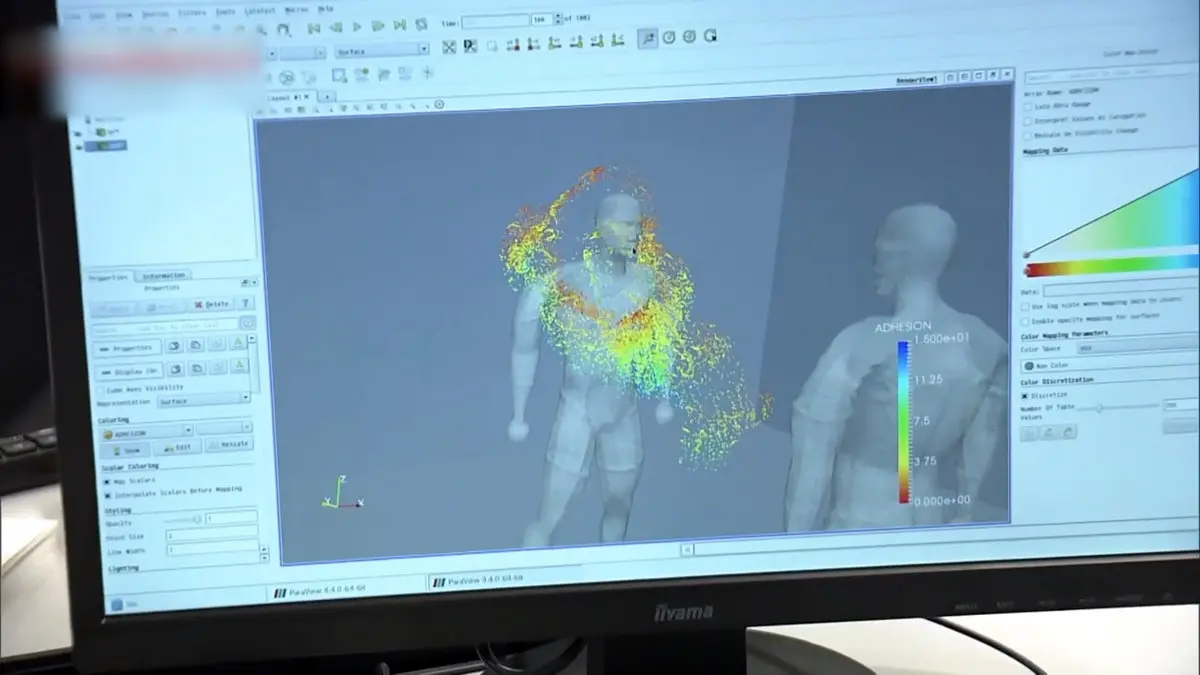Image resolution: width=1200 pixels, height=675 pixels.
Task: Open the ADHESION coloring array dropdown
Action: click(x=144, y=432)
